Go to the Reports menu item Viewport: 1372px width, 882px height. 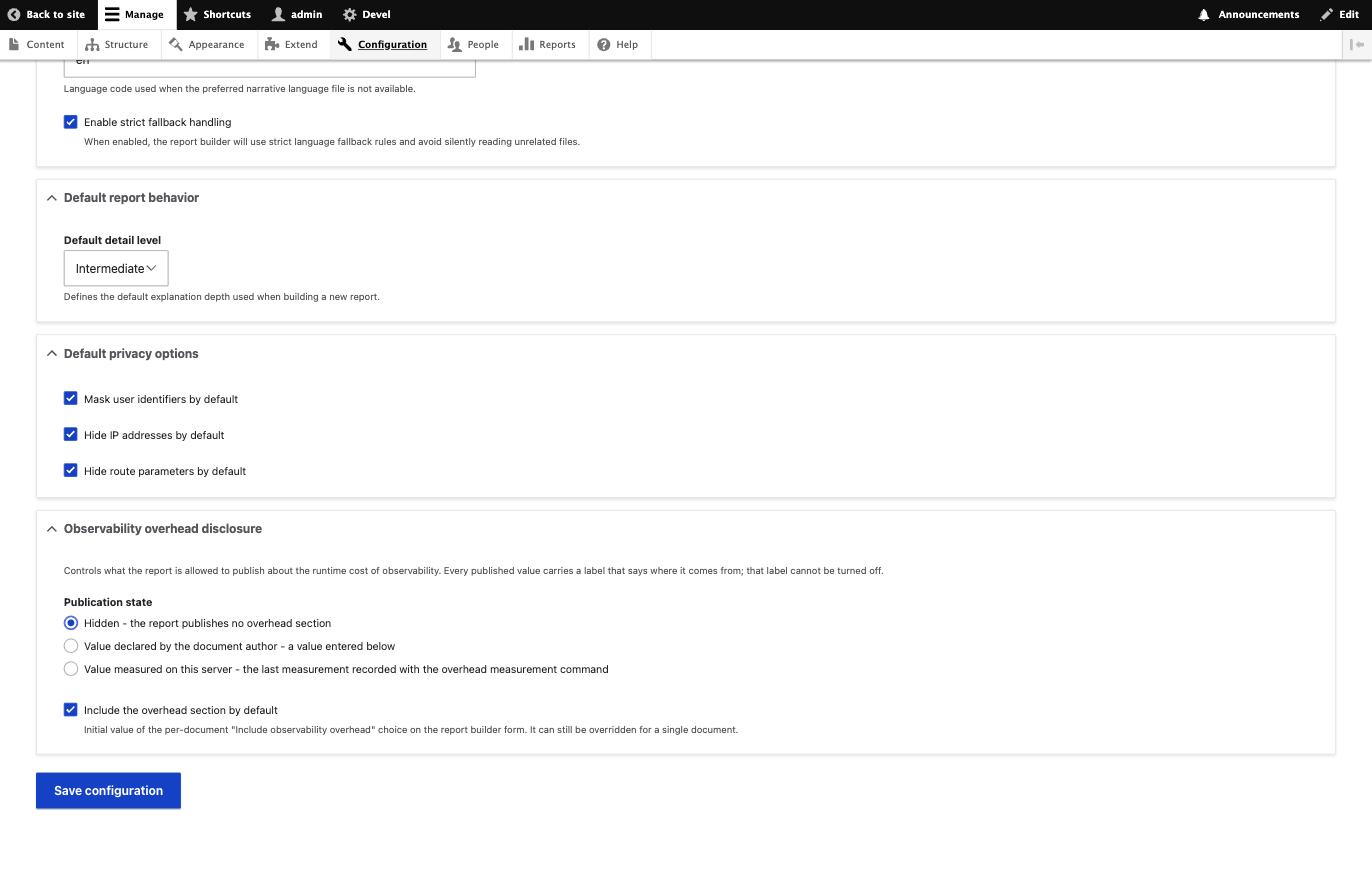548,44
